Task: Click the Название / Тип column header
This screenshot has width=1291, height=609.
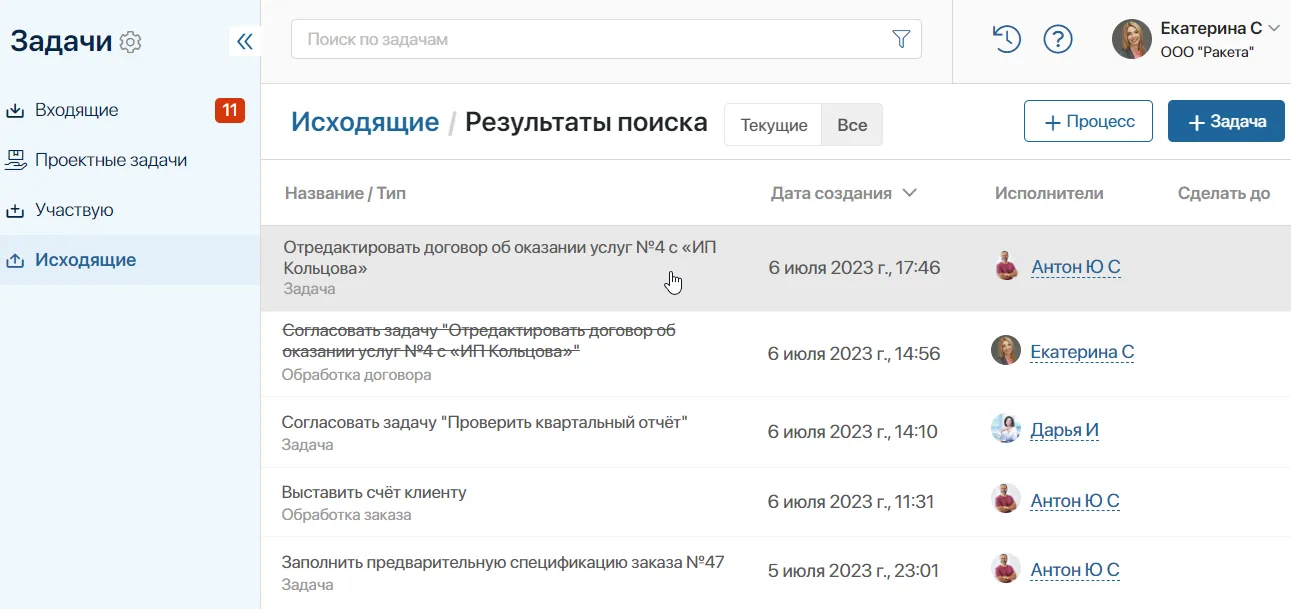Action: point(345,193)
